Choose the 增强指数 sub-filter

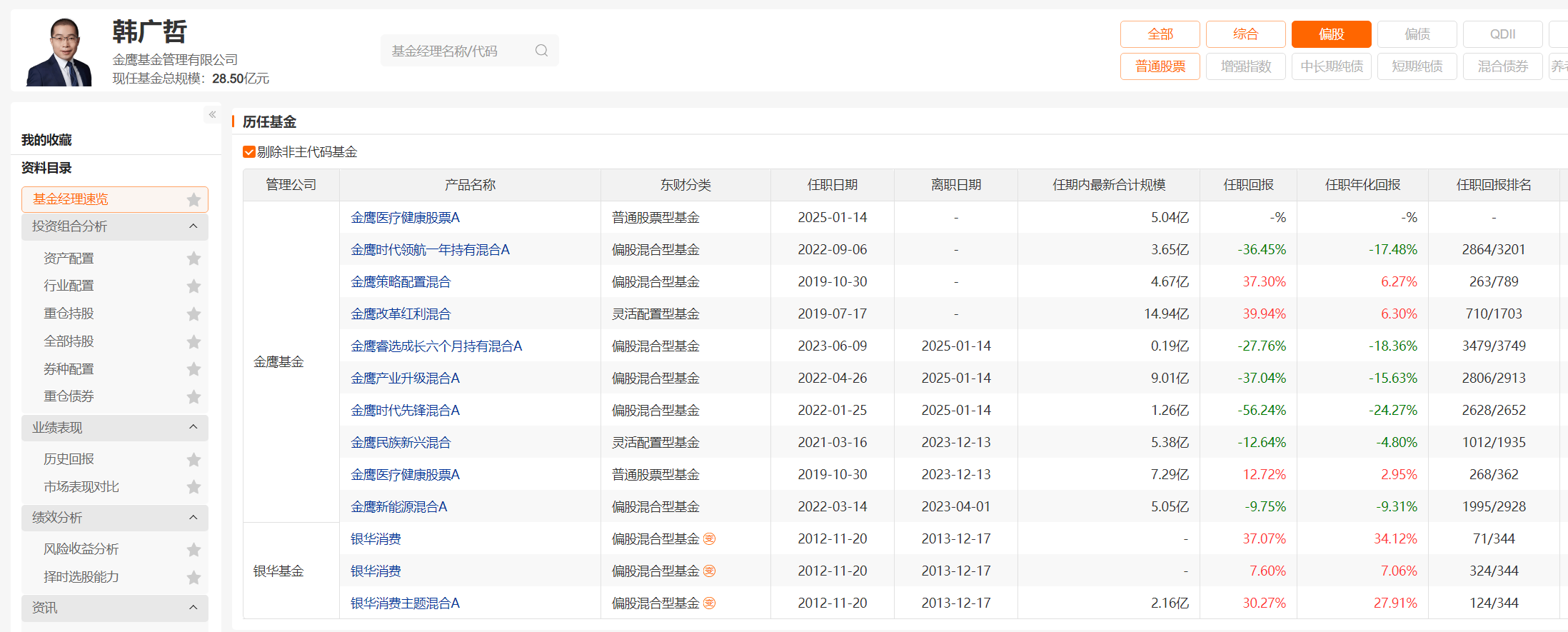(x=1245, y=66)
